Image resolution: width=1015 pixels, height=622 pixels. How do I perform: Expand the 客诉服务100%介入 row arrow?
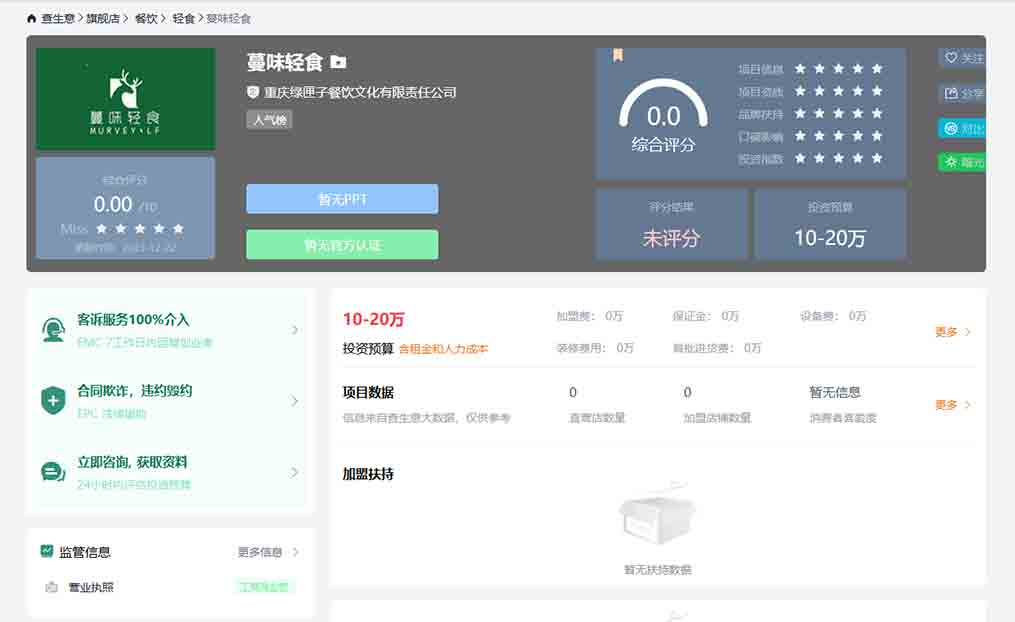pyautogui.click(x=294, y=330)
